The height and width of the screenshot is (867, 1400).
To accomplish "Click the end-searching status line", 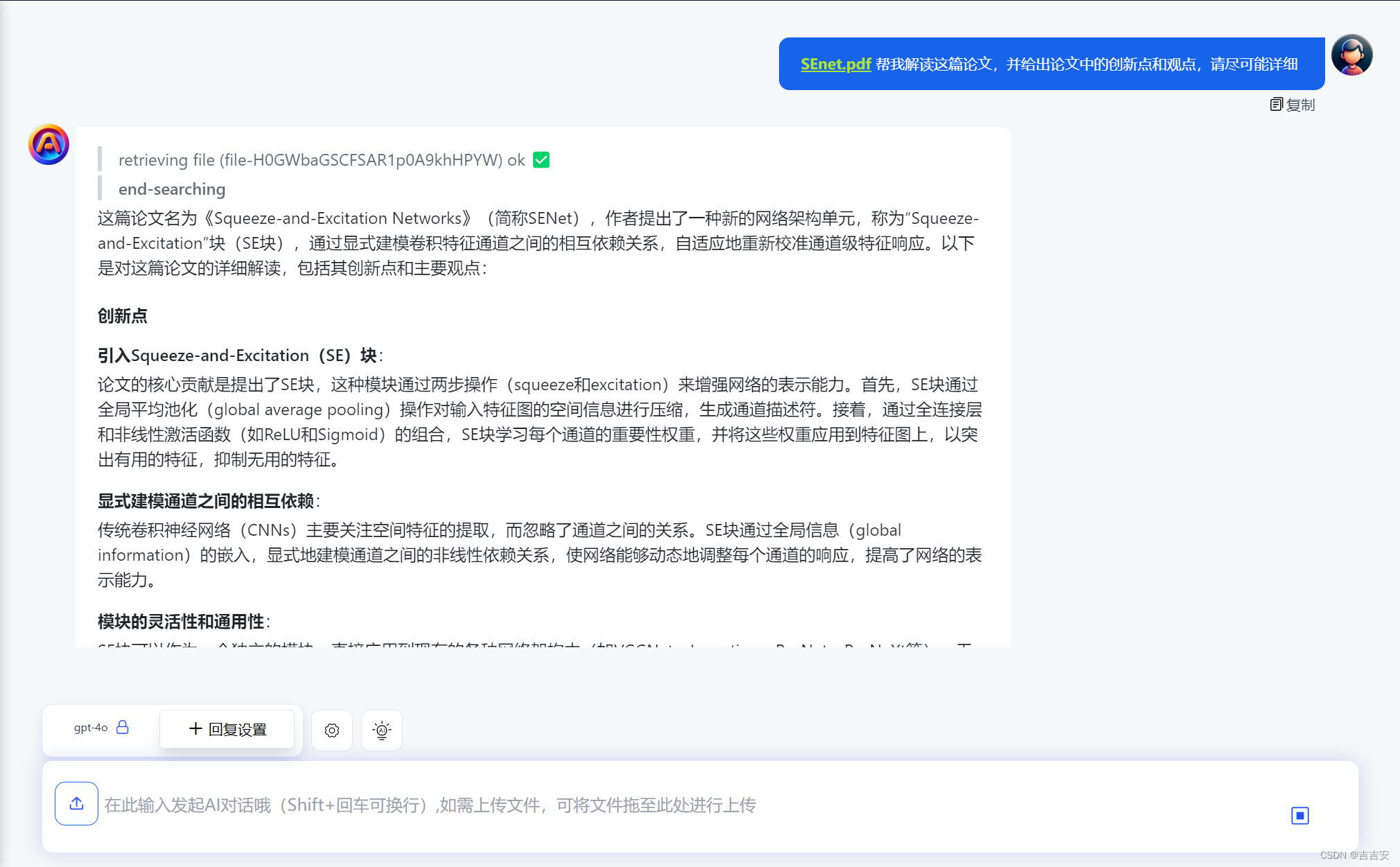I will click(172, 189).
